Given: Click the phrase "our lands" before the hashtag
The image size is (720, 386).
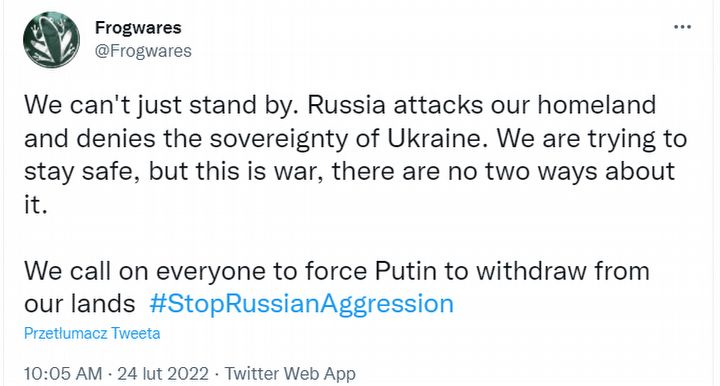Looking at the screenshot, I should click(x=79, y=304).
